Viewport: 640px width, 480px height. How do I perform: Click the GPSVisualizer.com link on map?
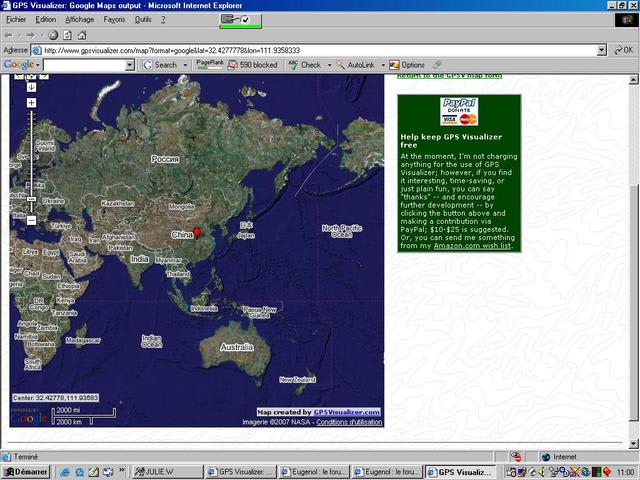[x=346, y=412]
